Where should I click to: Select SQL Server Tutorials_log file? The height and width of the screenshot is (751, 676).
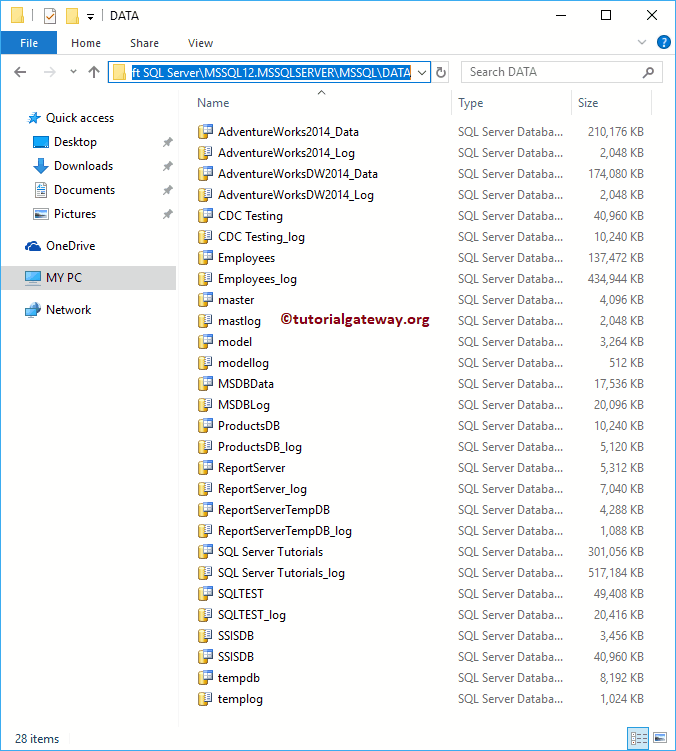pos(281,573)
